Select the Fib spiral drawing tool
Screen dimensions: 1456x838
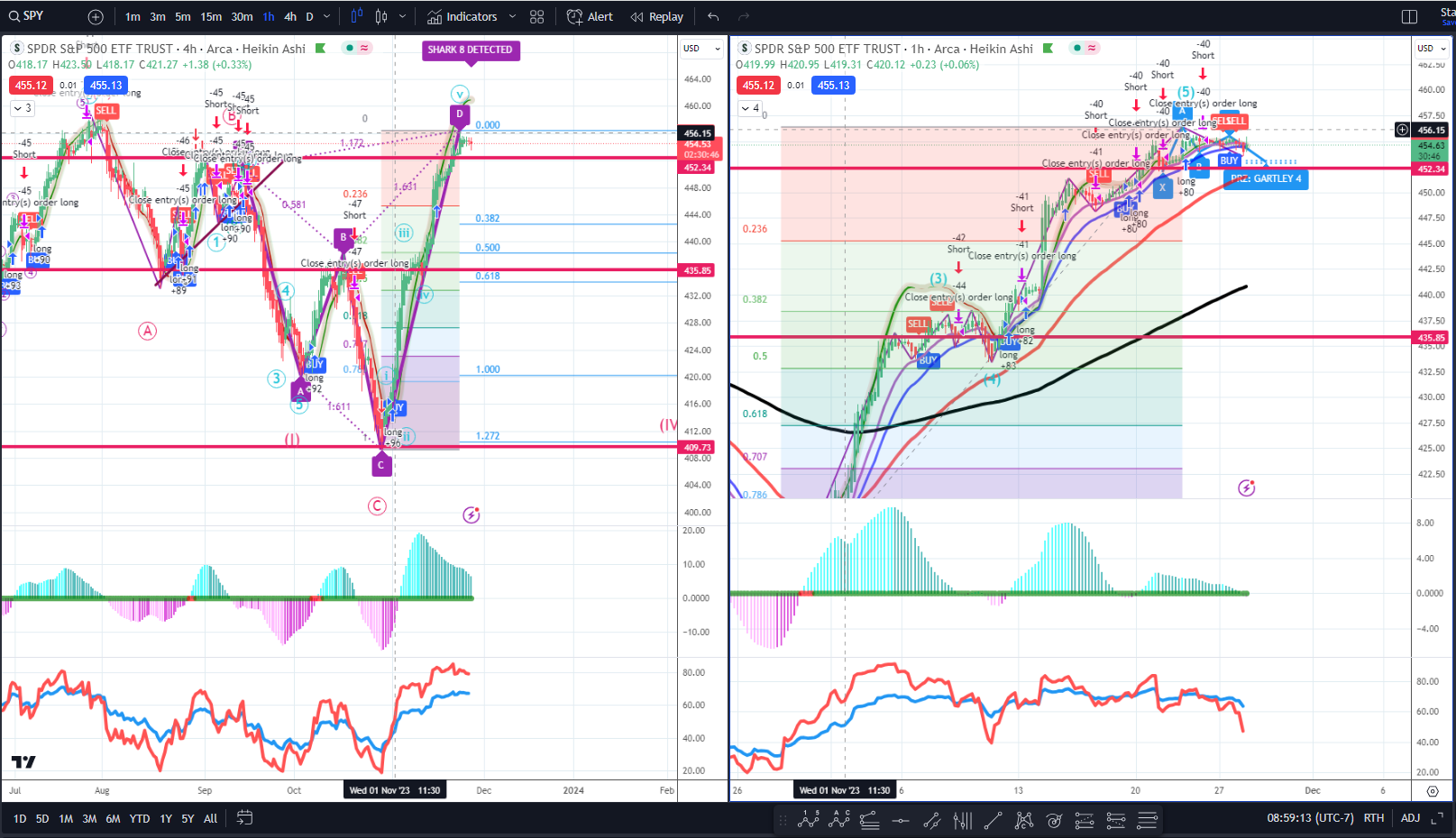1054,820
